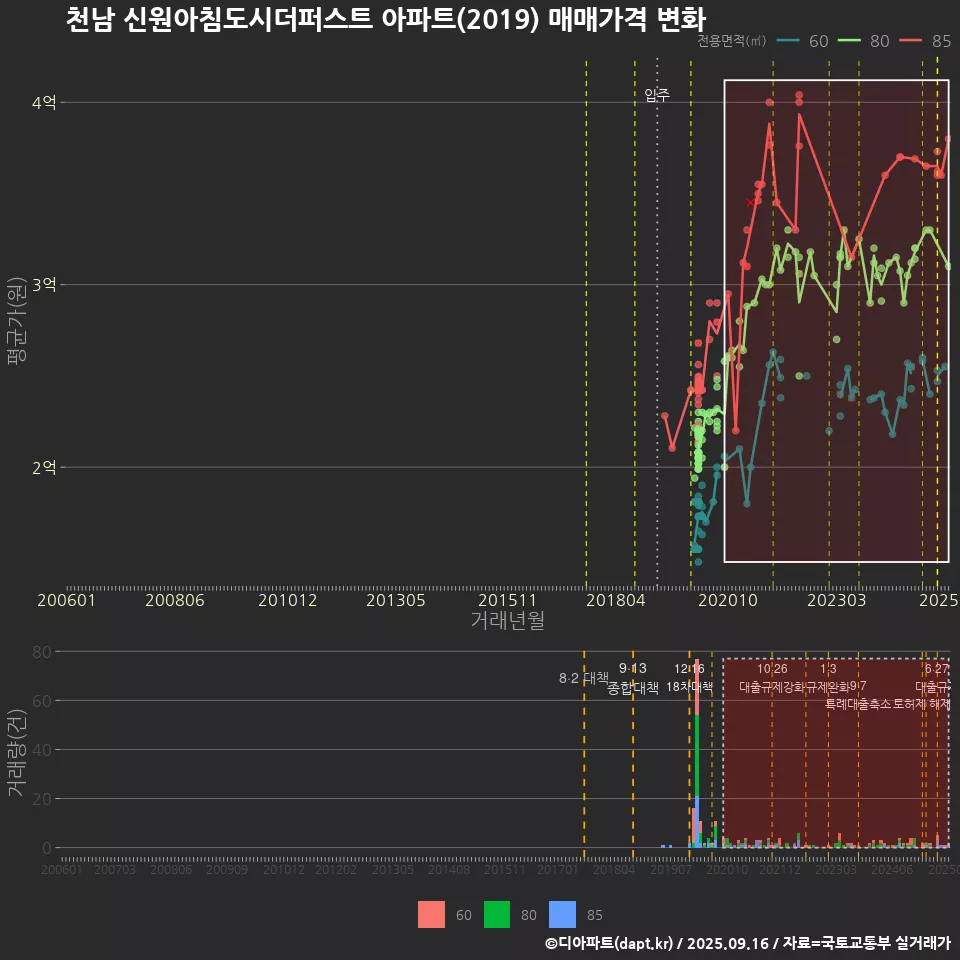Click the '특례대출축소' annotation

tap(857, 704)
